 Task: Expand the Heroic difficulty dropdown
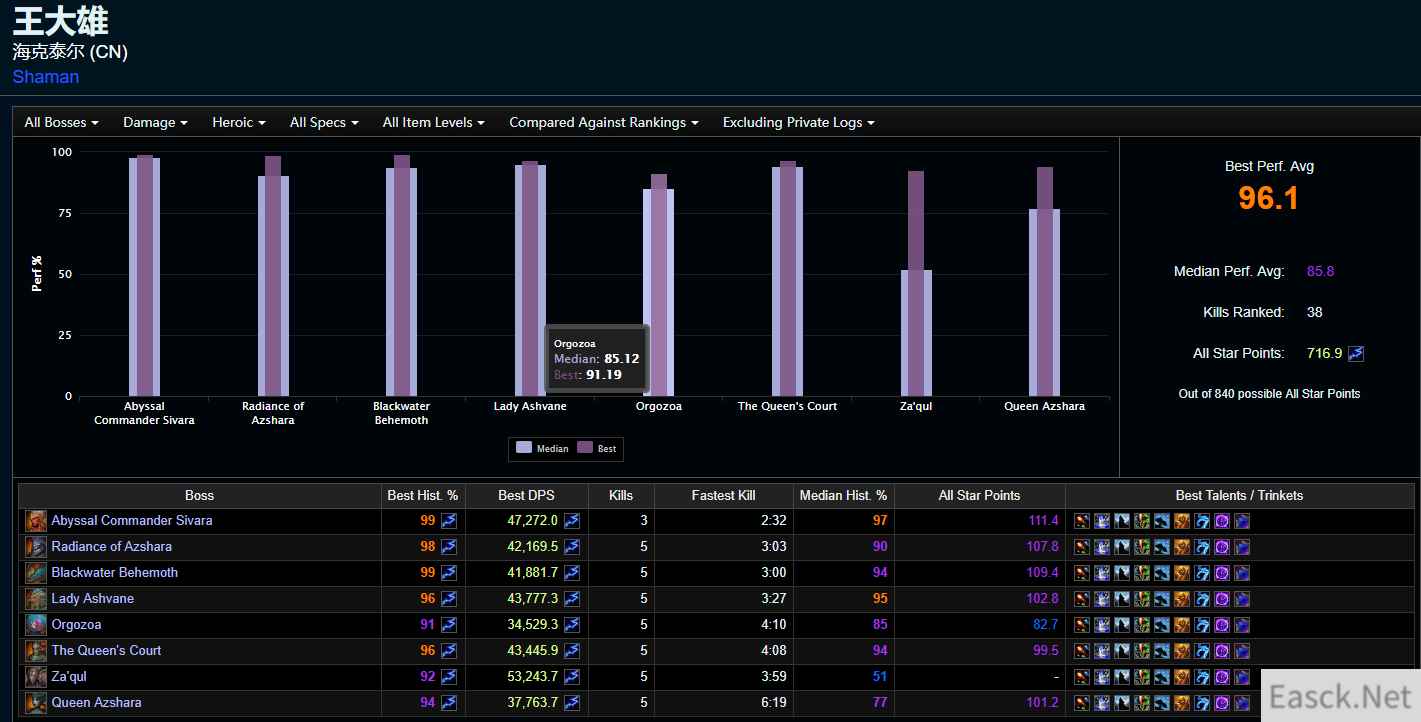[x=238, y=122]
